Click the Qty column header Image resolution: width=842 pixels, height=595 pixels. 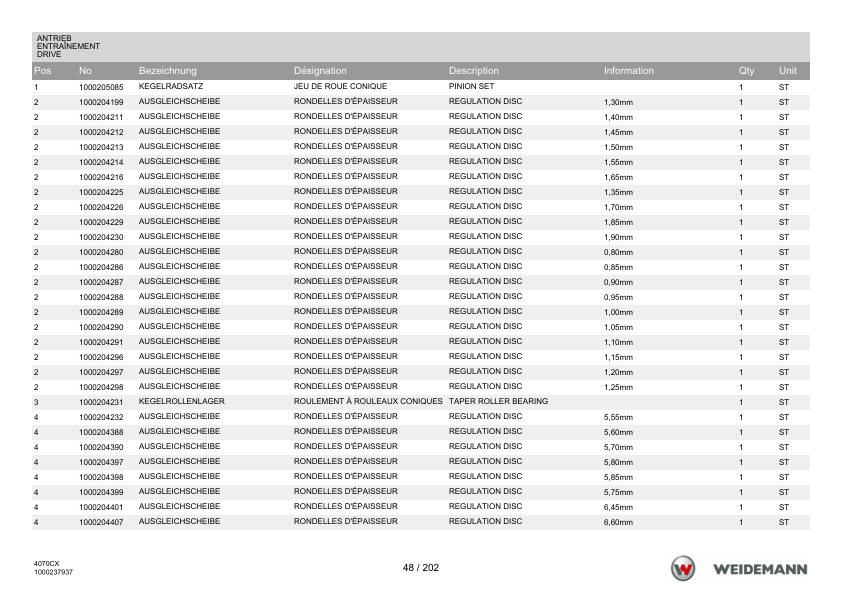[746, 70]
